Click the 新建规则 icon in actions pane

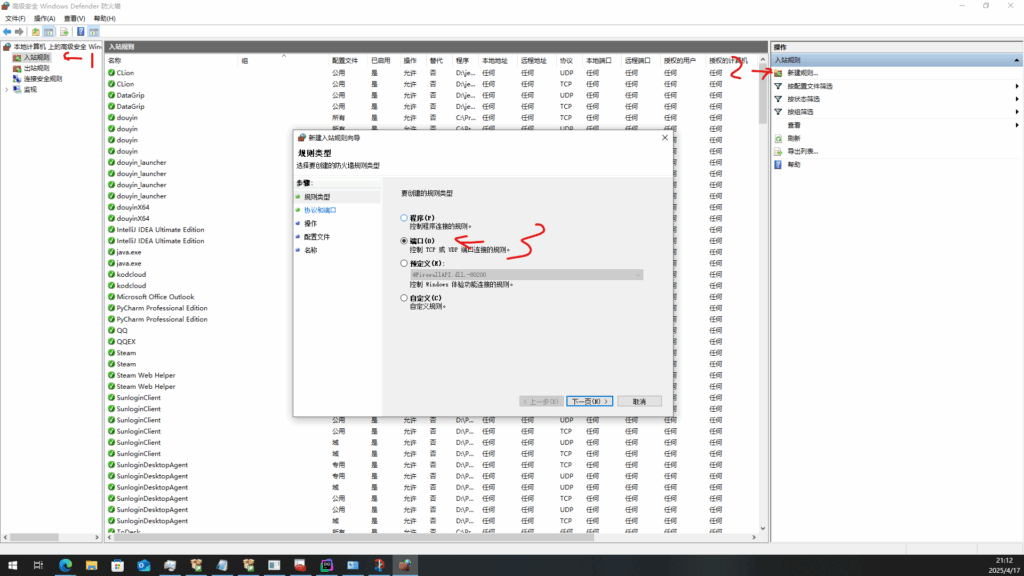pos(778,73)
